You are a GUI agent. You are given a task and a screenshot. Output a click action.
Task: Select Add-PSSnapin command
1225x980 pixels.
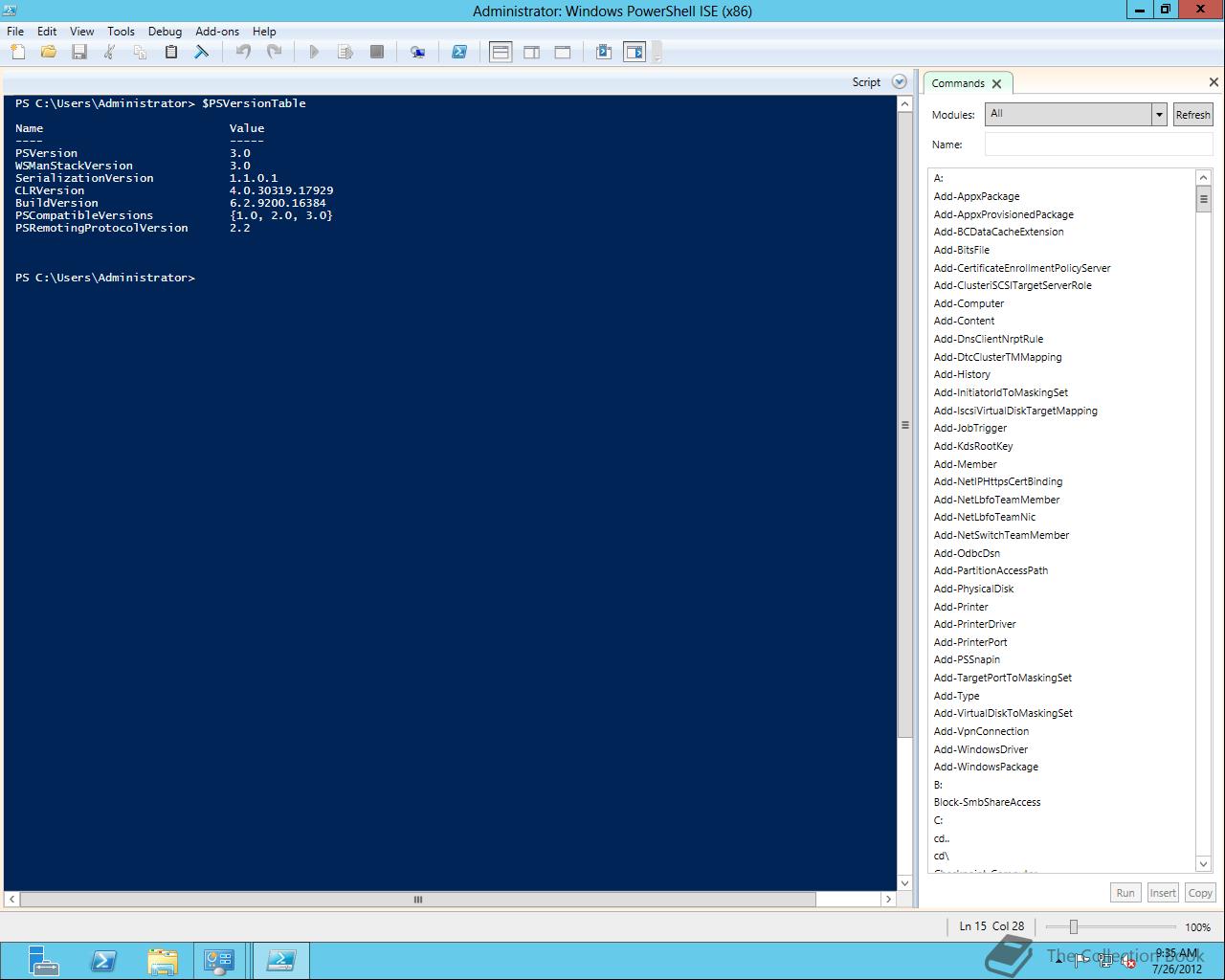967,659
